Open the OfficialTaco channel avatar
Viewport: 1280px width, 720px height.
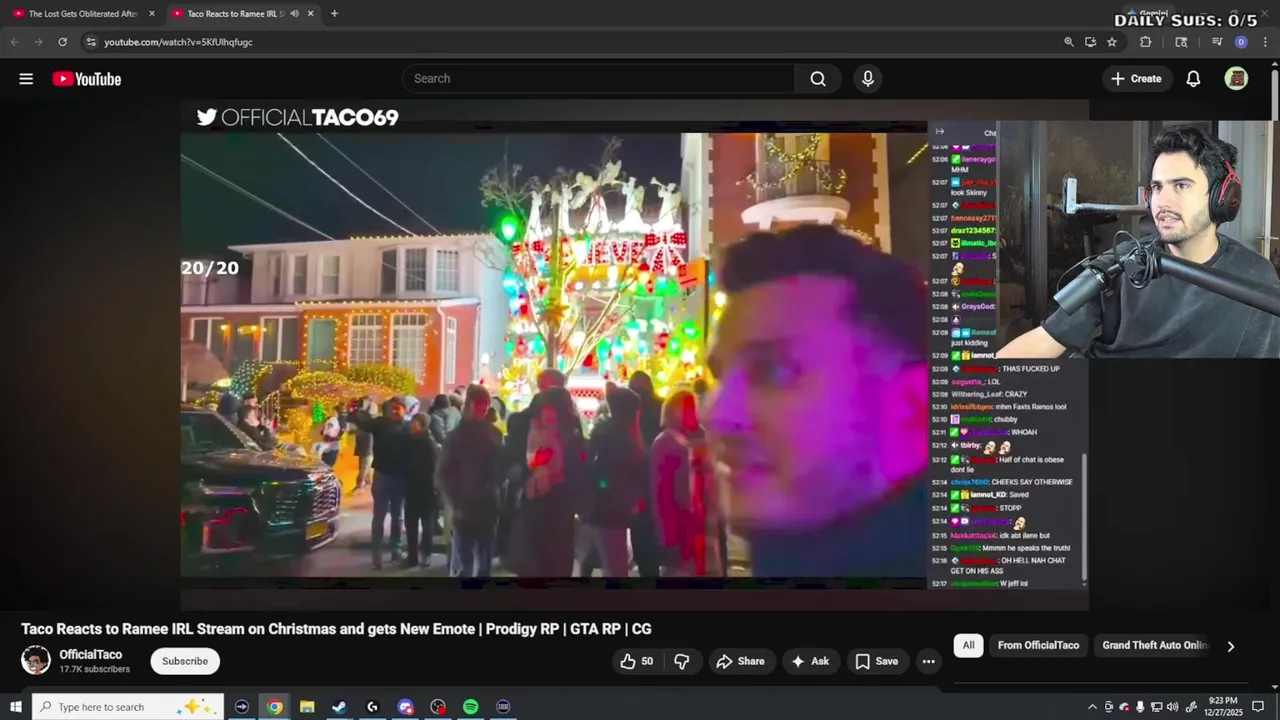36,660
